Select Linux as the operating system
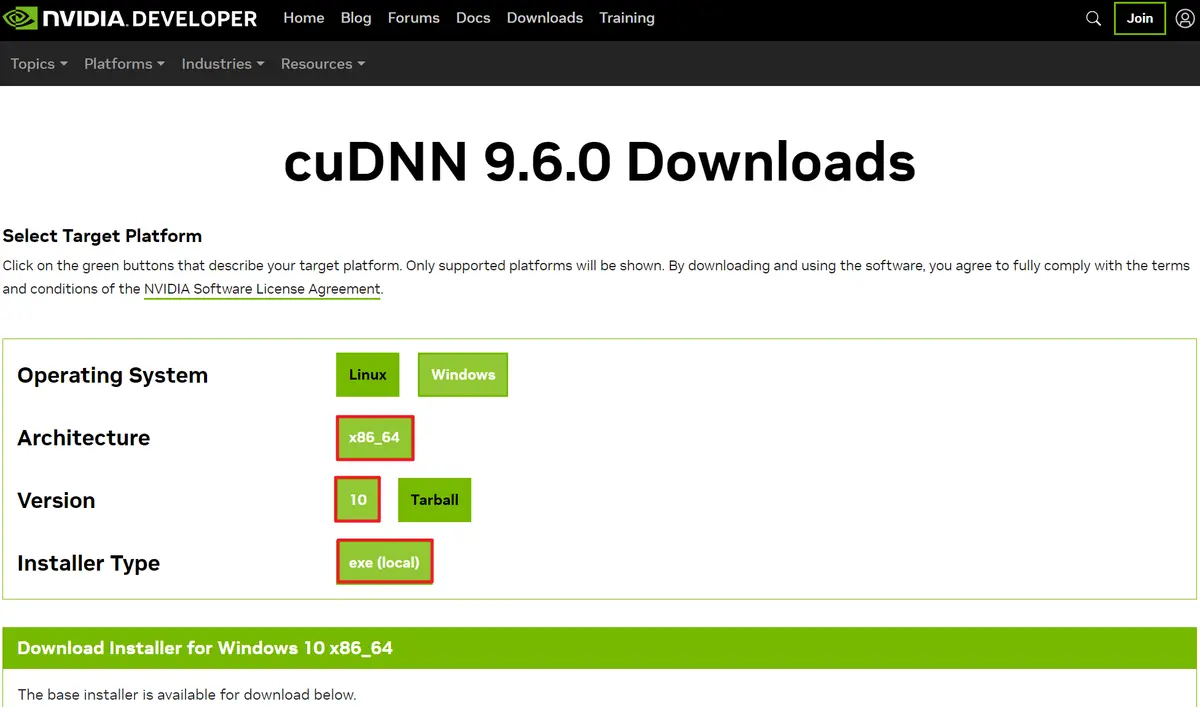The height and width of the screenshot is (707, 1200). (x=368, y=375)
